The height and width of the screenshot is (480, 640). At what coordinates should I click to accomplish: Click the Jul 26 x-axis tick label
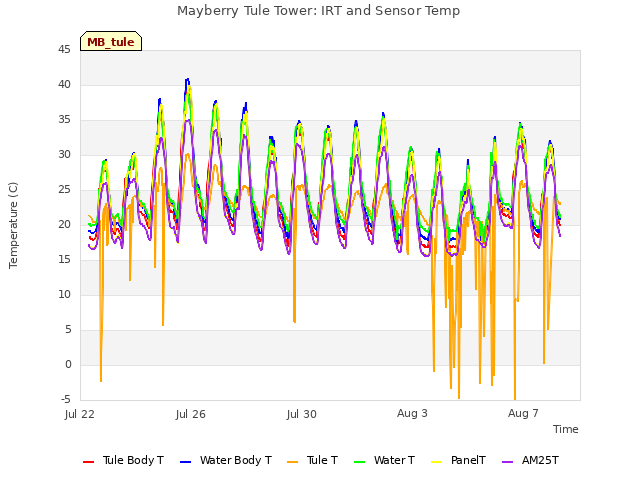point(191,414)
